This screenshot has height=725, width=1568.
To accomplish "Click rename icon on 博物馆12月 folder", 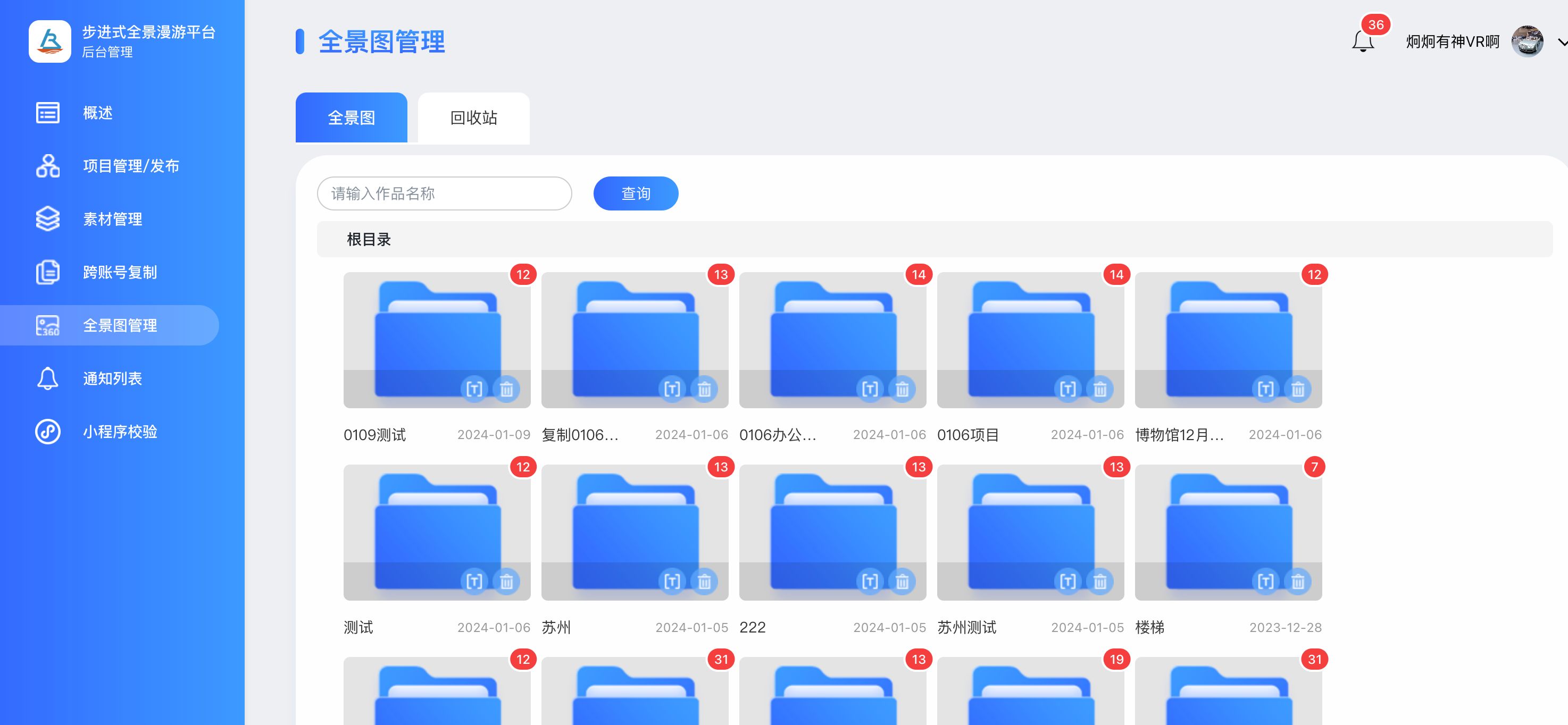I will pyautogui.click(x=1265, y=389).
